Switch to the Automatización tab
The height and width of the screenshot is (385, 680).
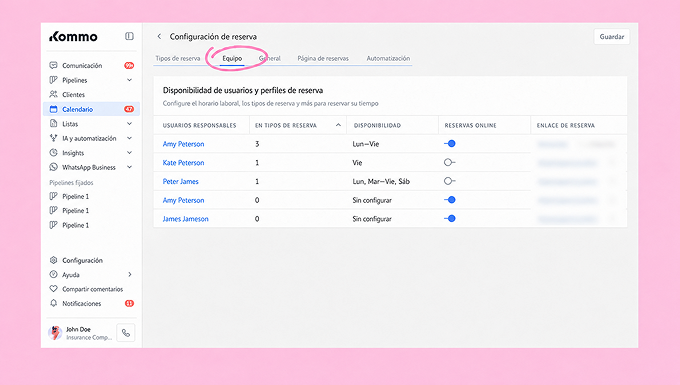(x=388, y=59)
